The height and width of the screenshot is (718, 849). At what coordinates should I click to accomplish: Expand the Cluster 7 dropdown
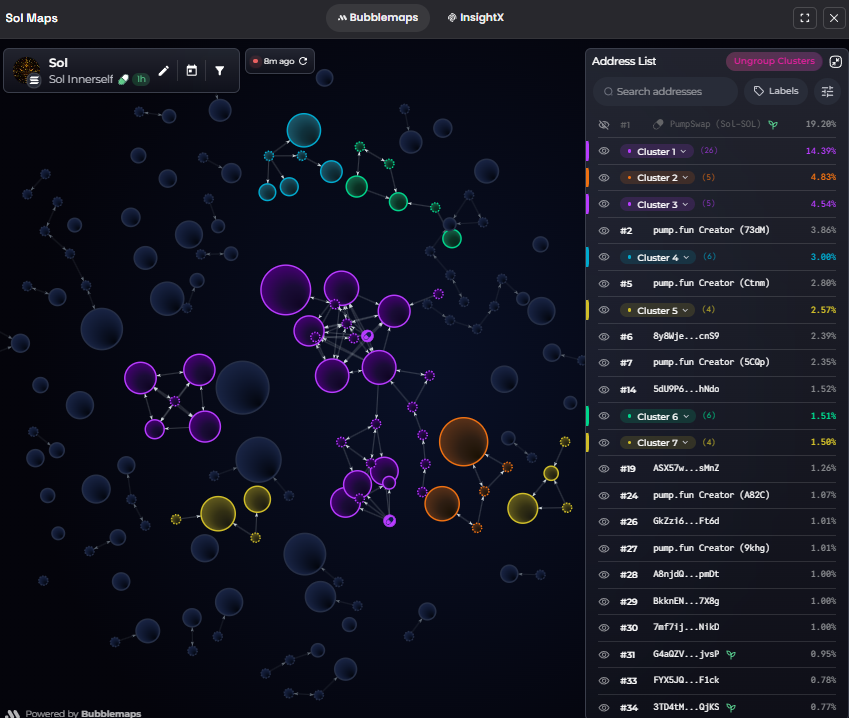[657, 443]
